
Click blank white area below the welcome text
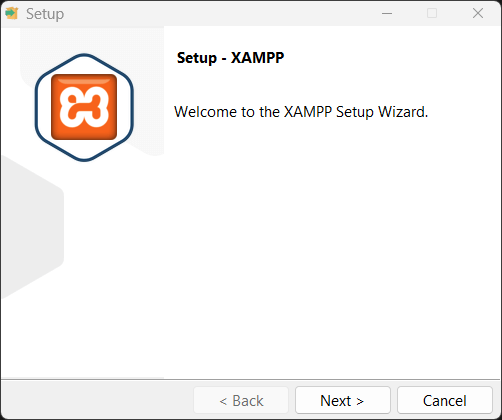click(x=332, y=250)
